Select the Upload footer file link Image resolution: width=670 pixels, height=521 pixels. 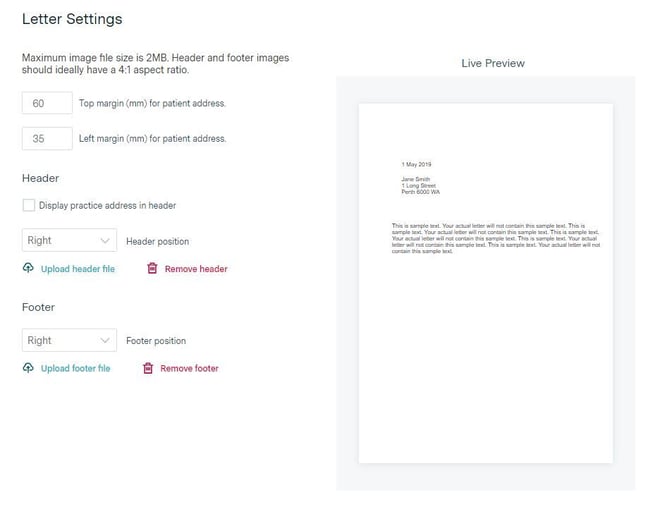point(76,369)
